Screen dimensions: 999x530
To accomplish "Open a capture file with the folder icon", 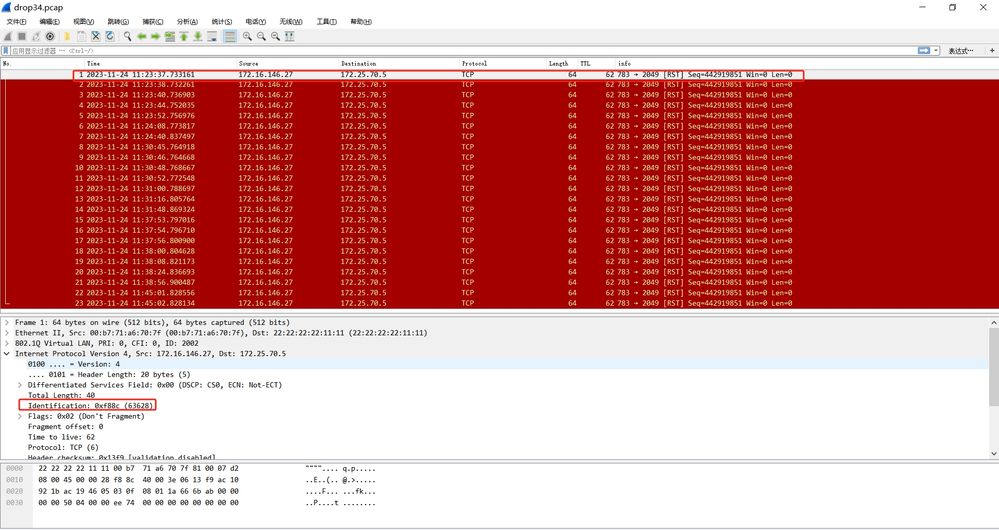I will click(66, 36).
